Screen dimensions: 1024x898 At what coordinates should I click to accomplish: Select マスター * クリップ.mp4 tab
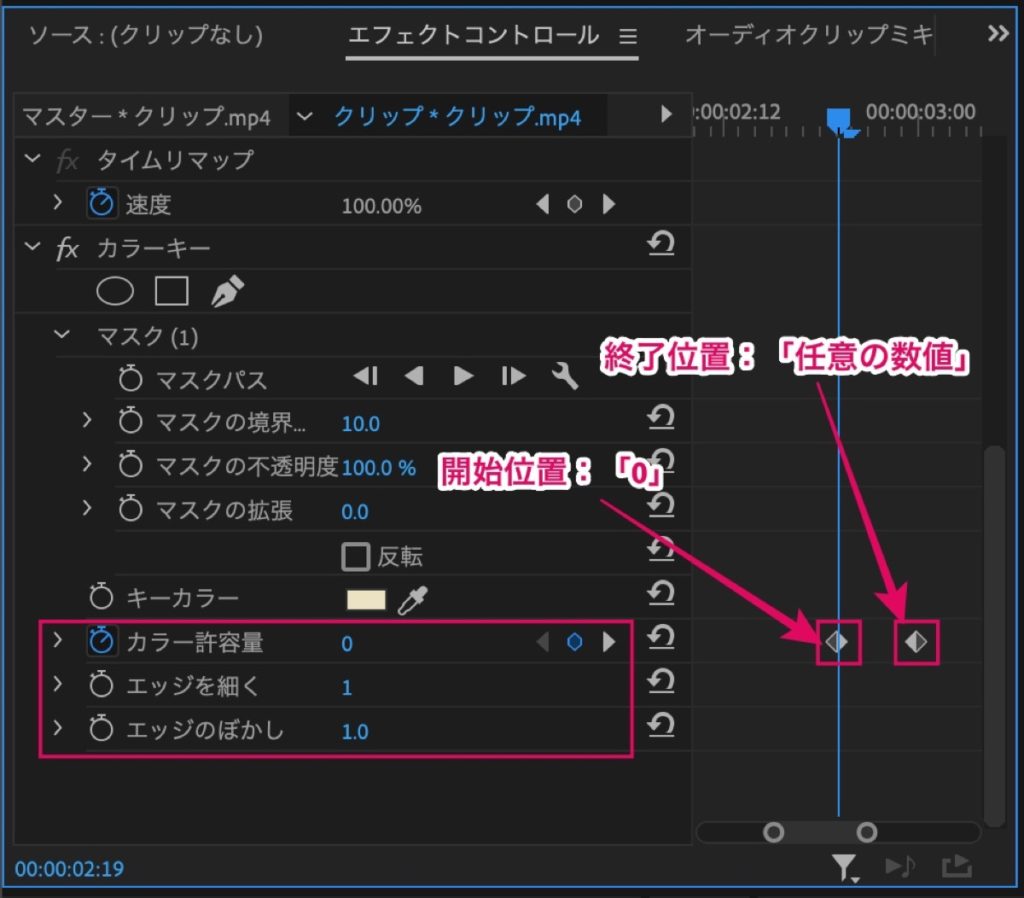(x=146, y=117)
